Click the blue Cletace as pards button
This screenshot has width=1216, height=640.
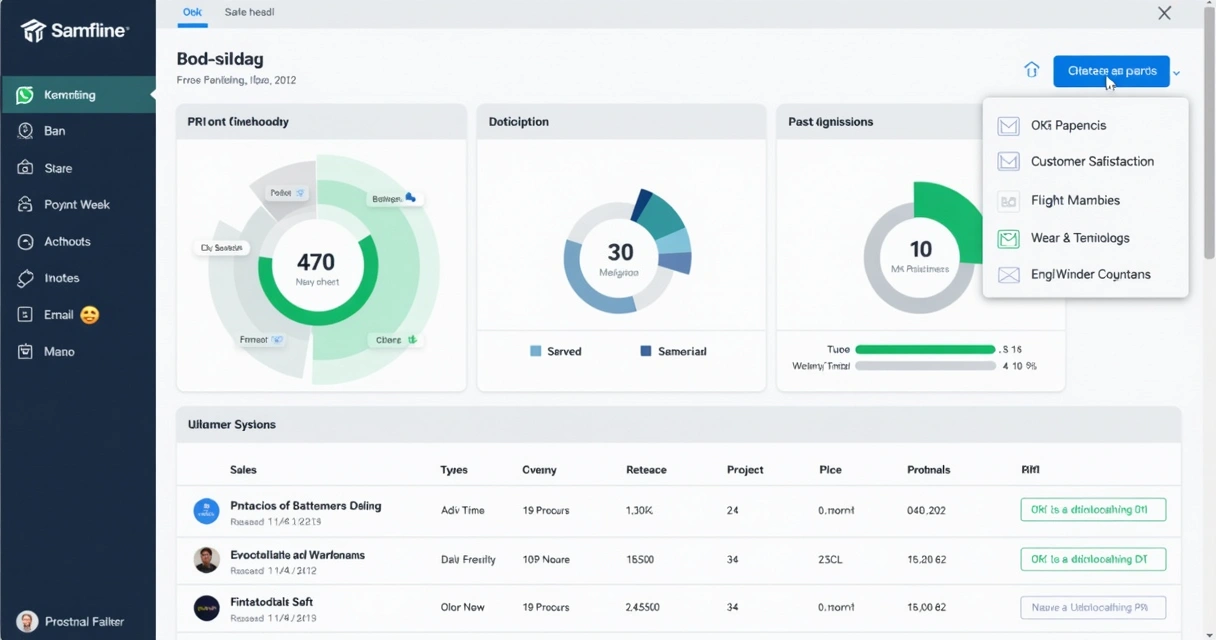(1111, 71)
